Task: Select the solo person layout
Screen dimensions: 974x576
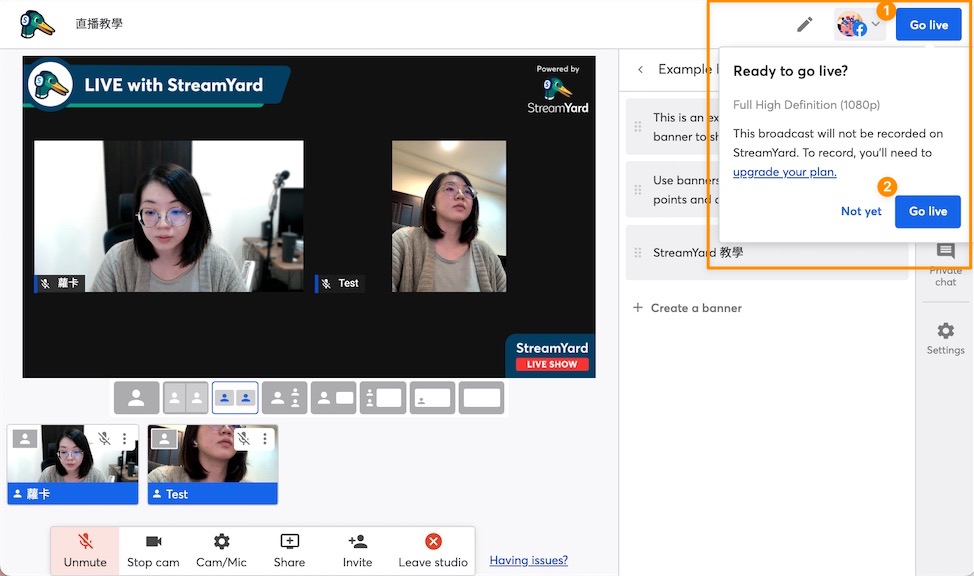Action: coord(137,398)
